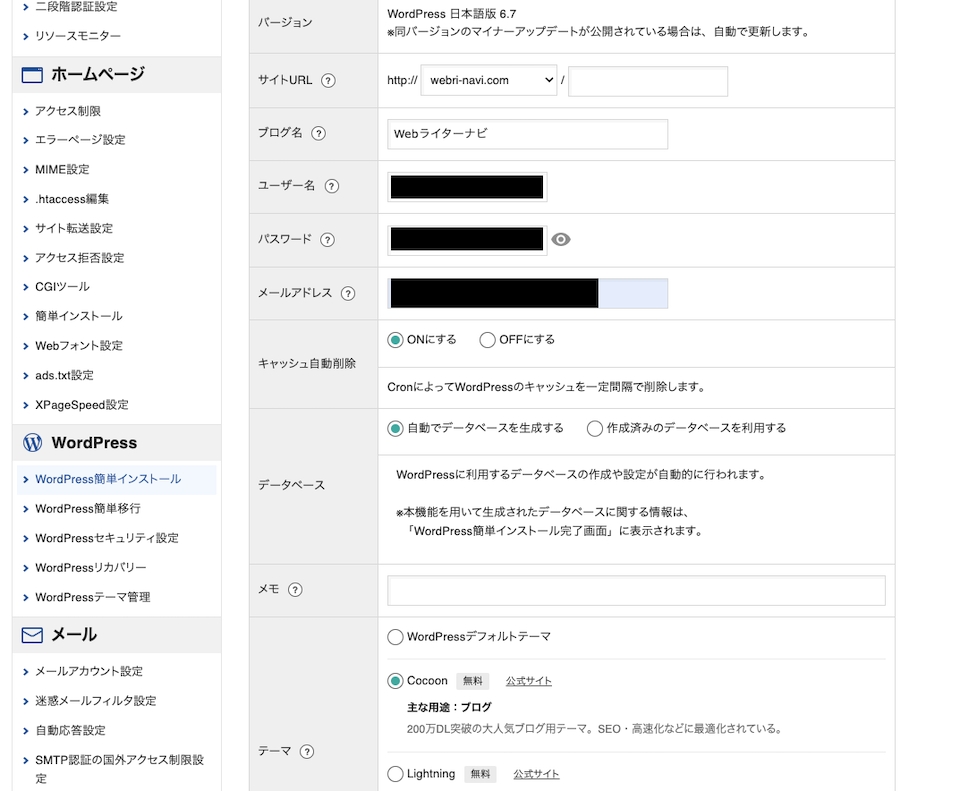
Task: Open Webフォント設定 in sidebar
Action: point(79,346)
